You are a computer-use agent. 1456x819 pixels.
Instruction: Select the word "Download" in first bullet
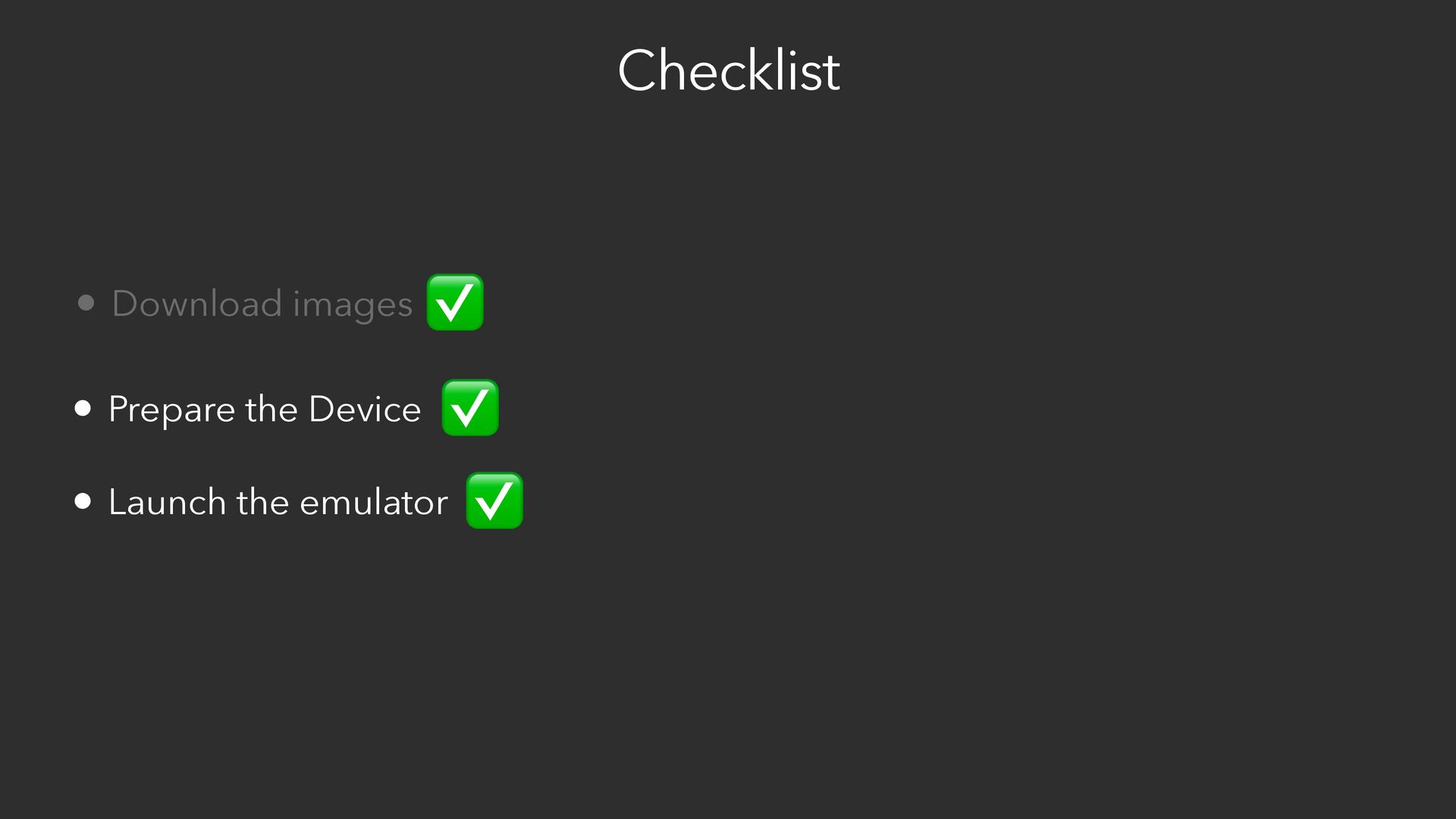pyautogui.click(x=196, y=303)
